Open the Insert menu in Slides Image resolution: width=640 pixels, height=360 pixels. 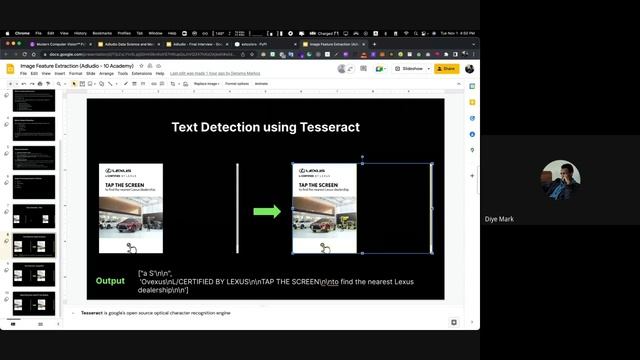[x=60, y=73]
